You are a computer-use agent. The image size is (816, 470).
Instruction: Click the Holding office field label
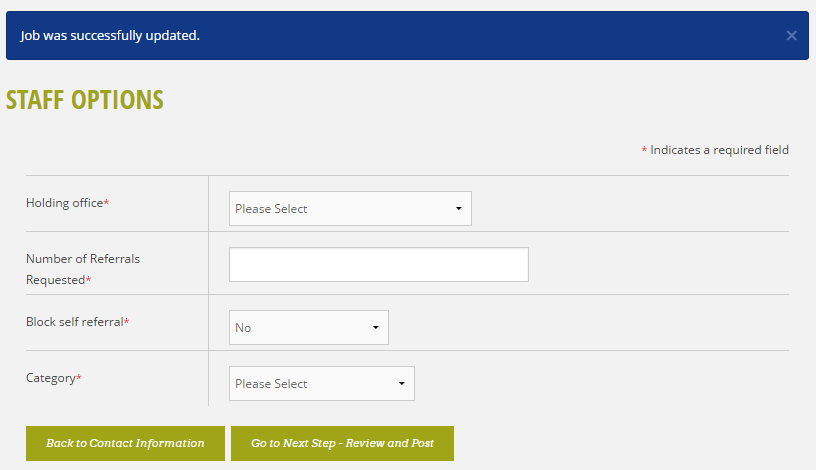click(x=65, y=203)
